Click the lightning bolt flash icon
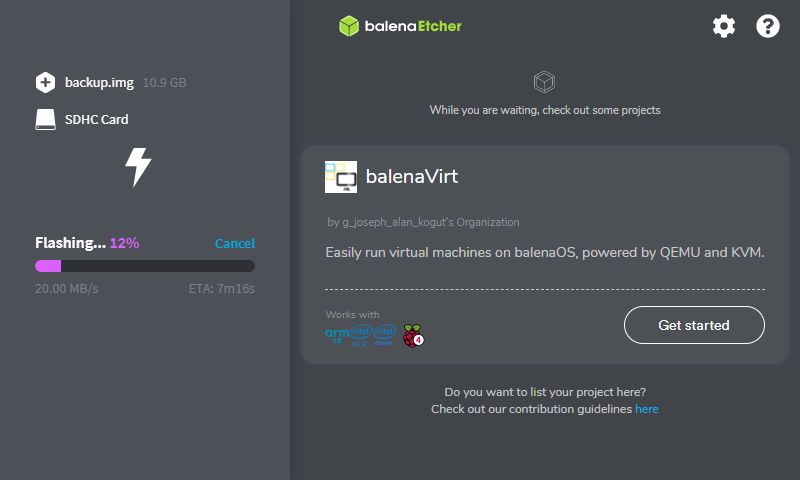Viewport: 800px width, 480px height. [x=138, y=167]
